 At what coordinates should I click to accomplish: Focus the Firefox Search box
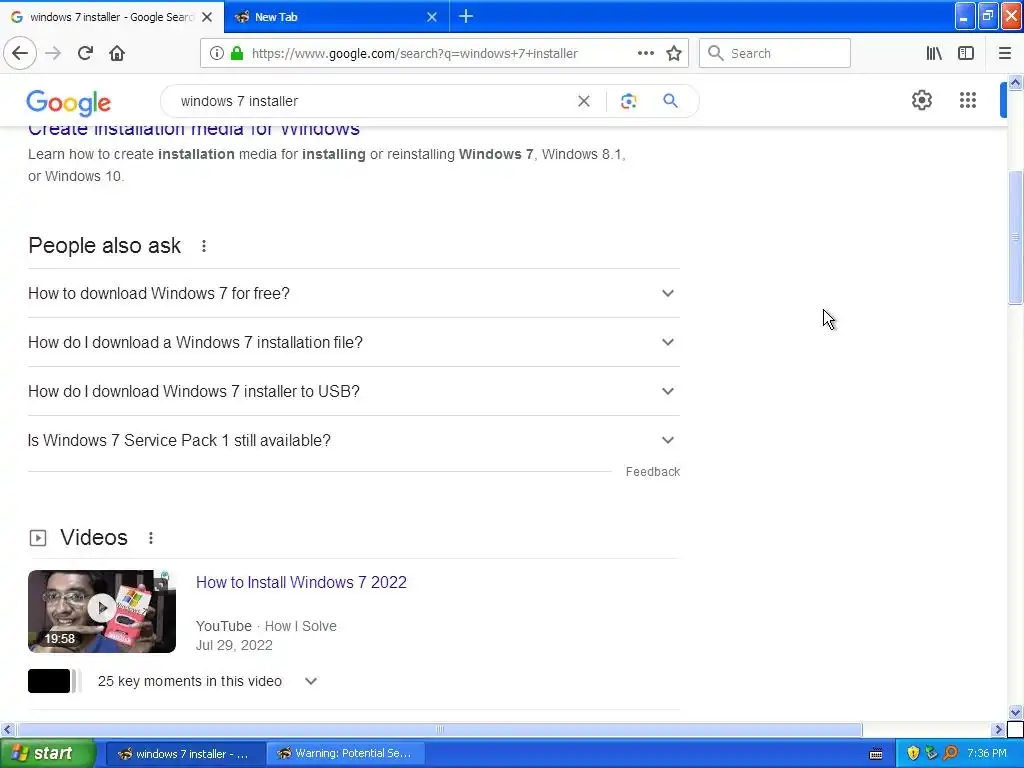pos(775,53)
